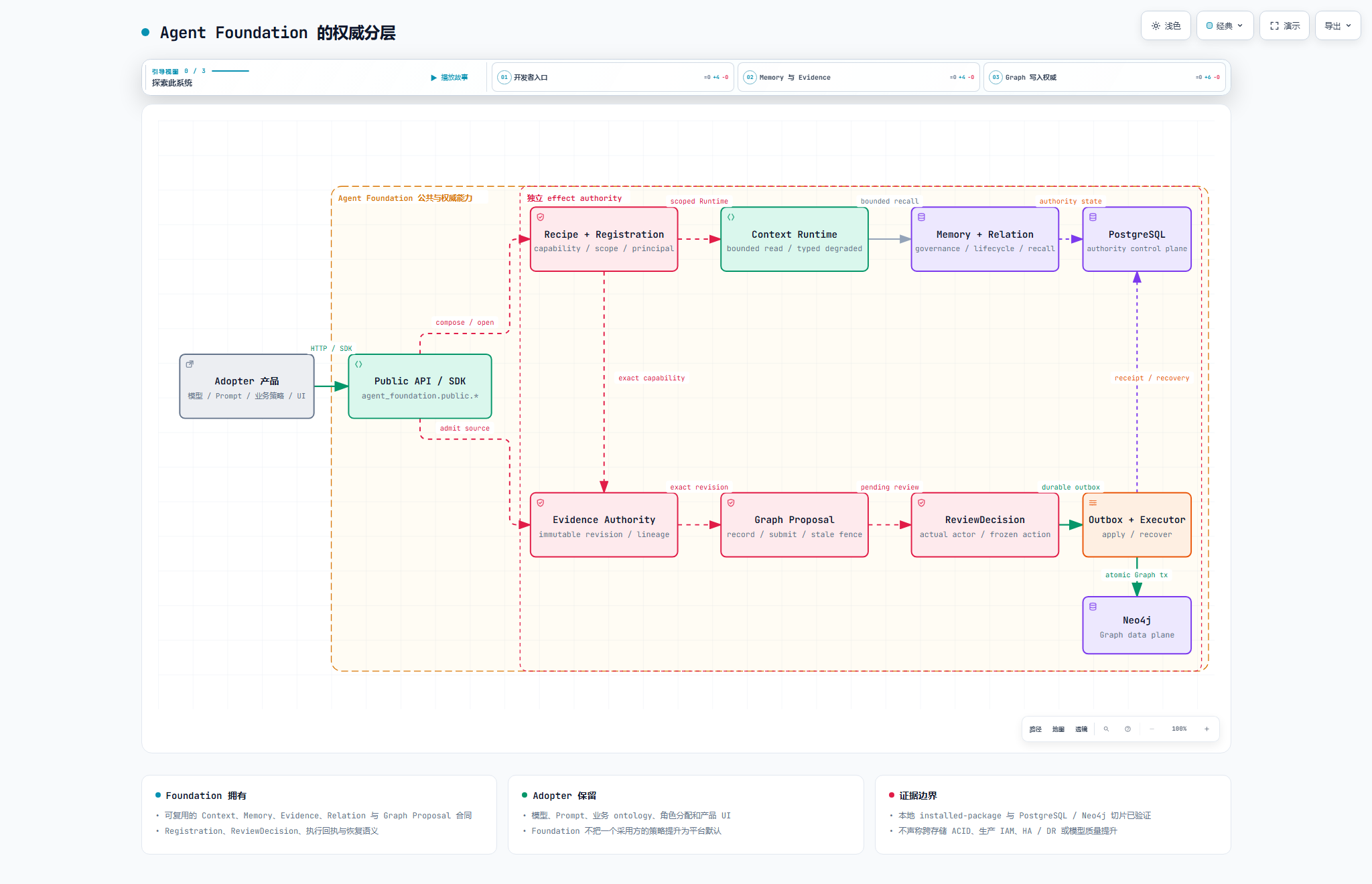1372x884 pixels.
Task: Switch to 路径 path mode
Action: tap(1036, 729)
